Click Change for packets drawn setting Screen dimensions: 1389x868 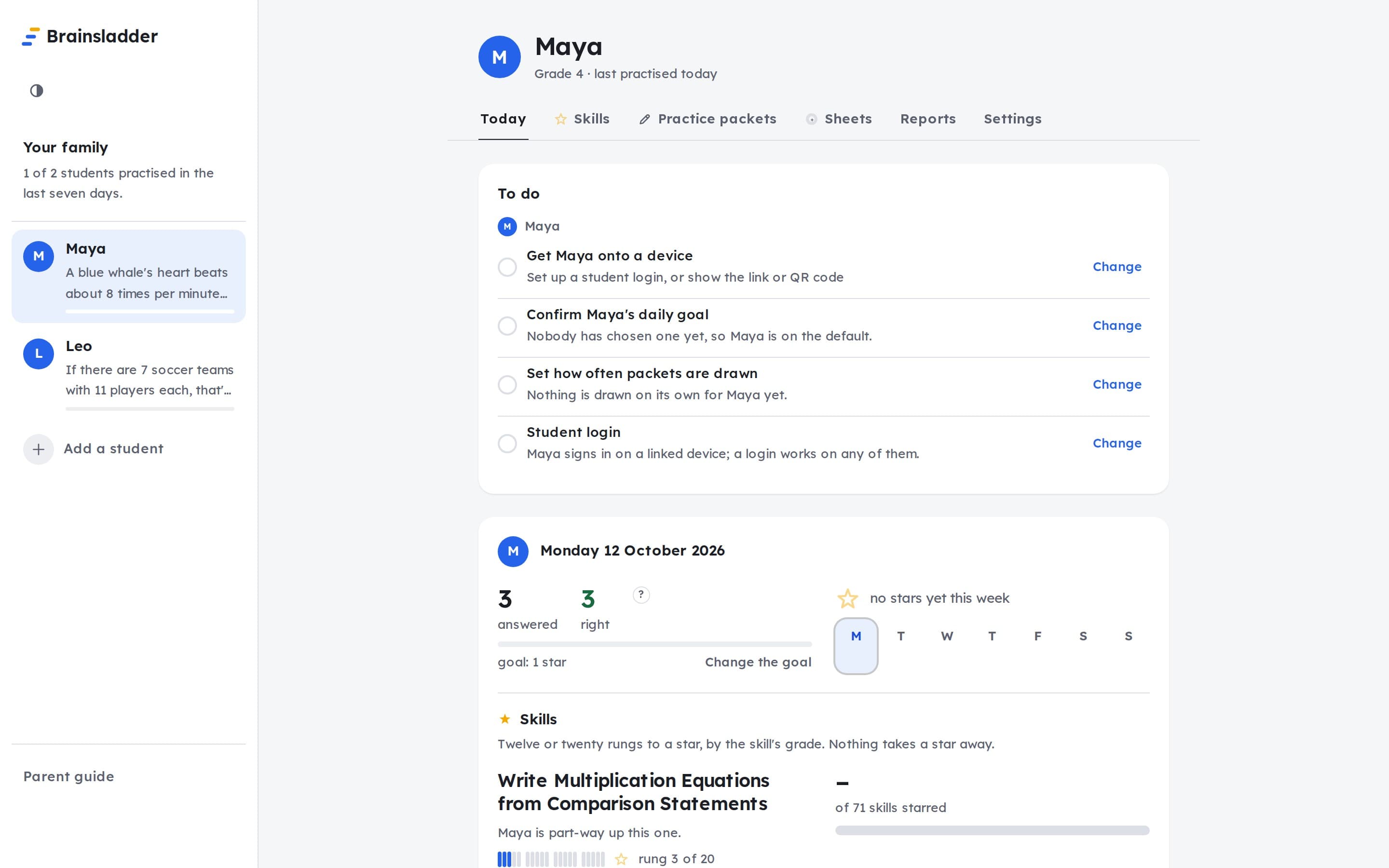[1117, 385]
